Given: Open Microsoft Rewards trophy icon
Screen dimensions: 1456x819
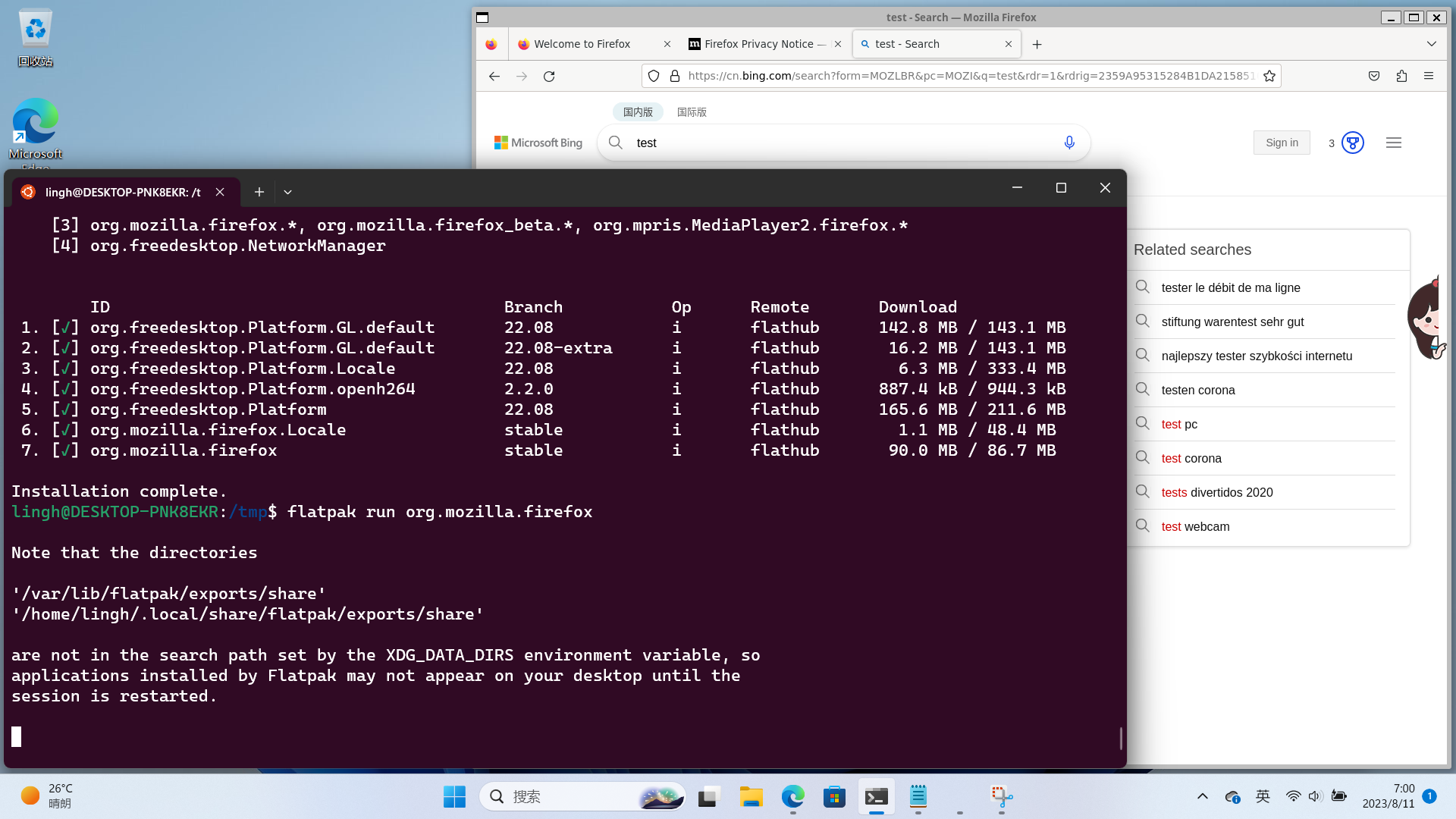Looking at the screenshot, I should coord(1351,143).
